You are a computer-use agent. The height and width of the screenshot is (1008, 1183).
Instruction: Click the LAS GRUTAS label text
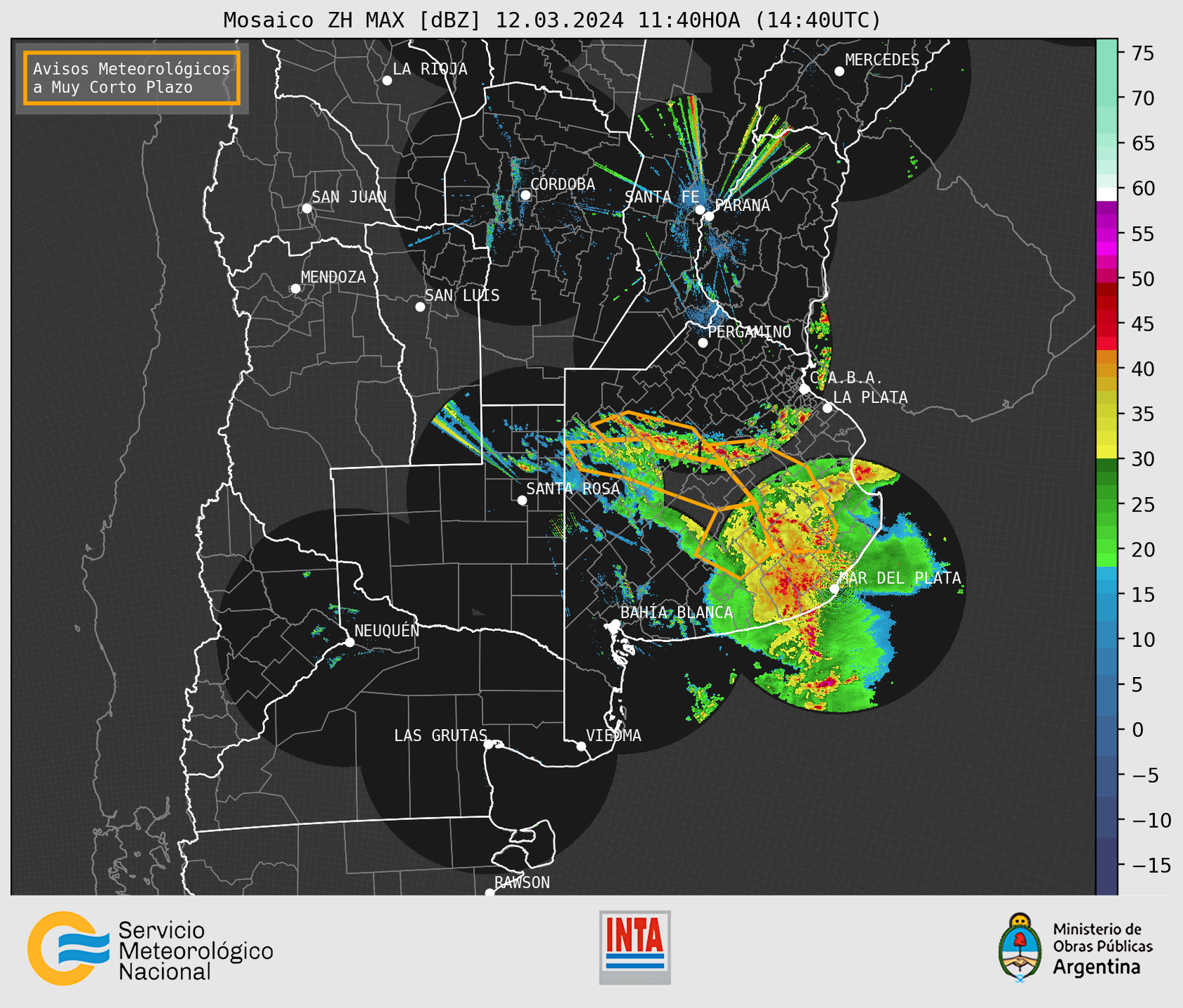pyautogui.click(x=440, y=735)
